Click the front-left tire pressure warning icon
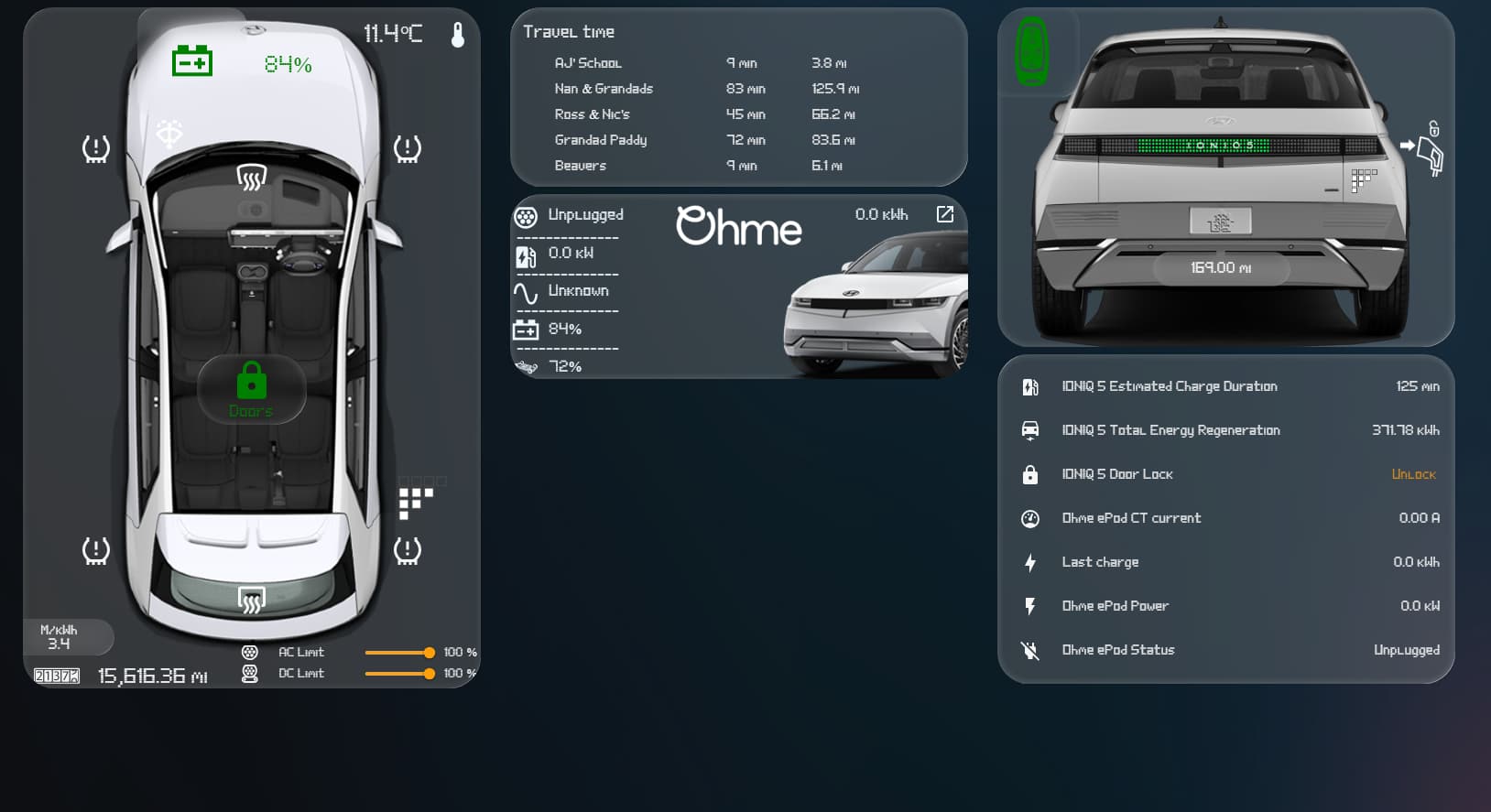 pos(96,148)
